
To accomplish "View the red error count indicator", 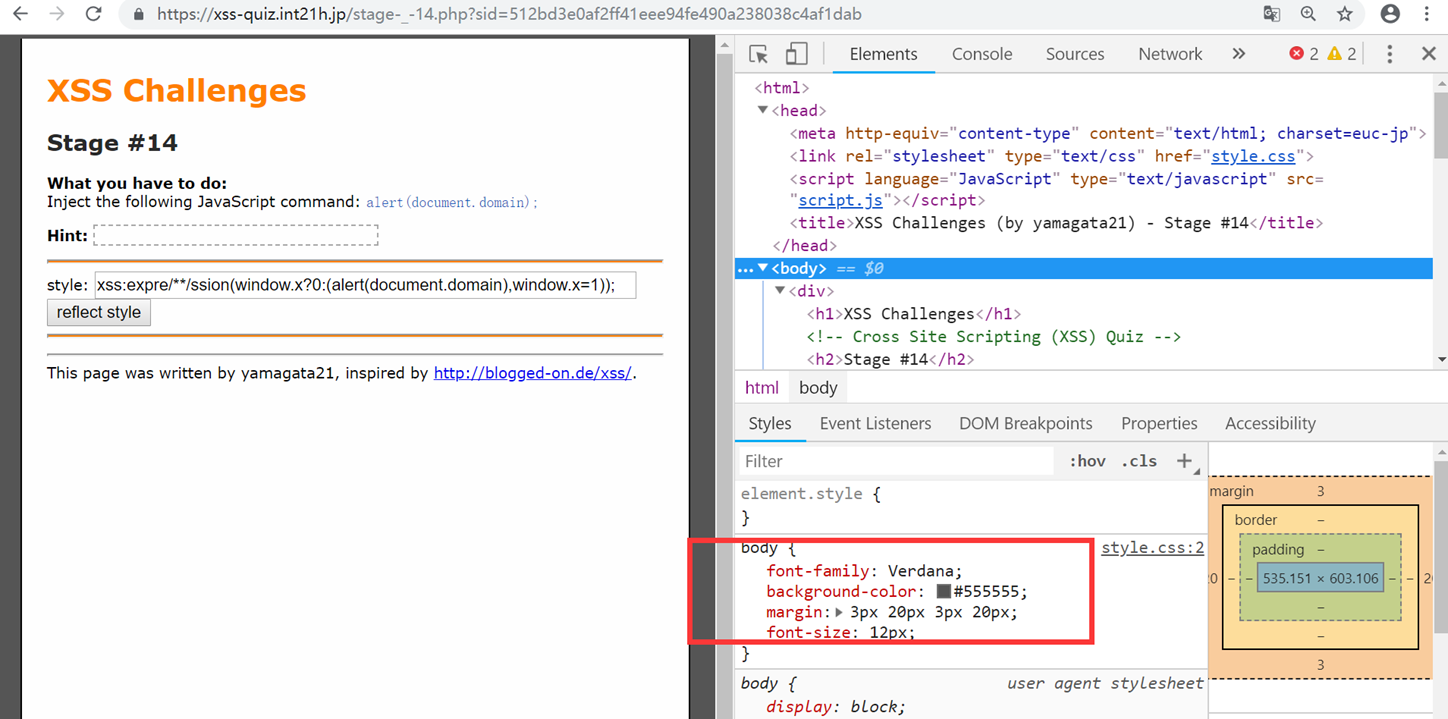I will click(x=1304, y=54).
